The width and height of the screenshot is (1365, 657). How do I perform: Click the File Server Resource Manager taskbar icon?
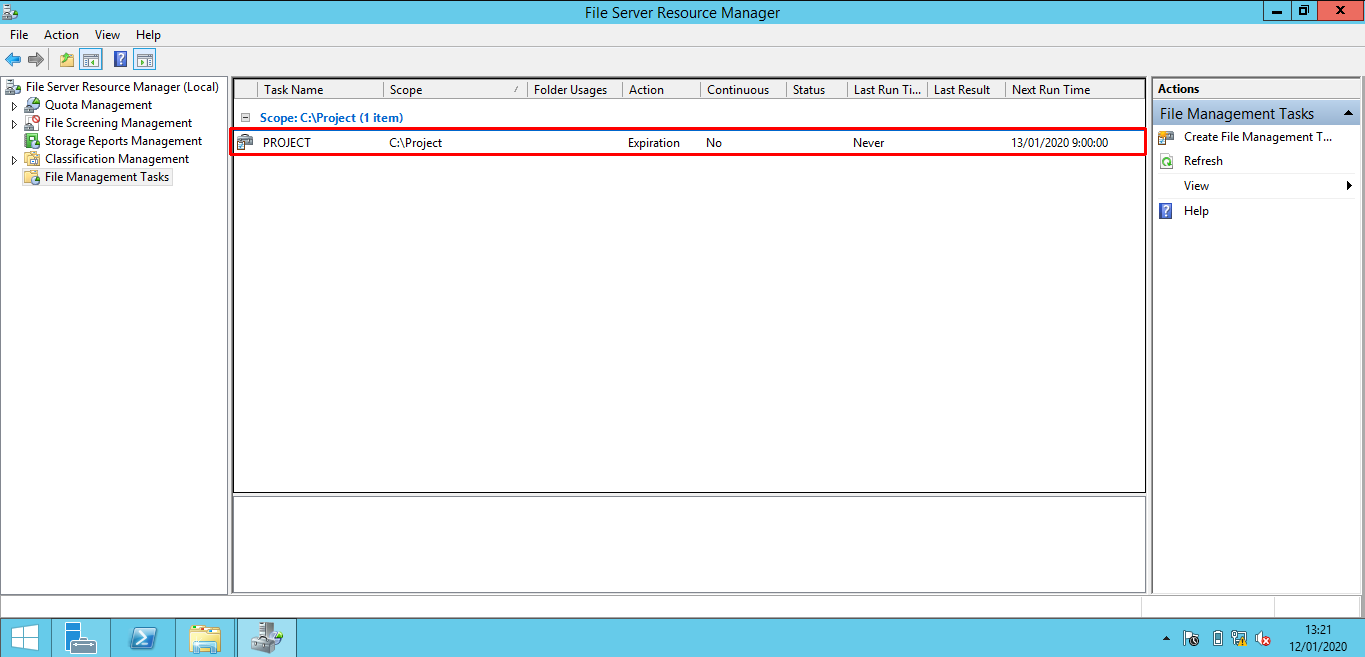click(x=267, y=638)
